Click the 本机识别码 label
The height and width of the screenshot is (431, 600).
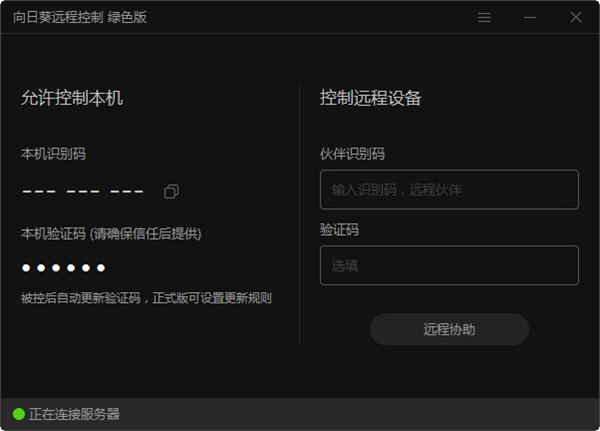pyautogui.click(x=53, y=154)
